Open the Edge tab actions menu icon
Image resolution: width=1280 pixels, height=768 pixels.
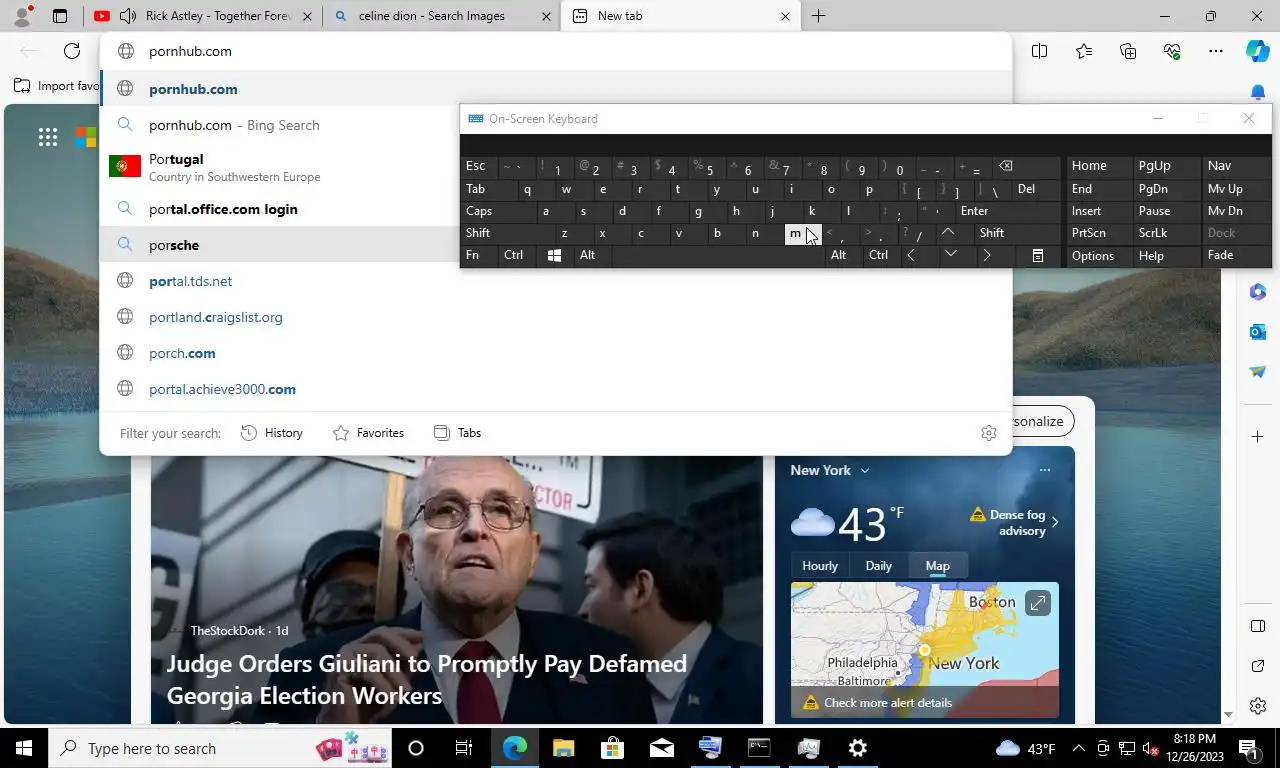point(60,16)
